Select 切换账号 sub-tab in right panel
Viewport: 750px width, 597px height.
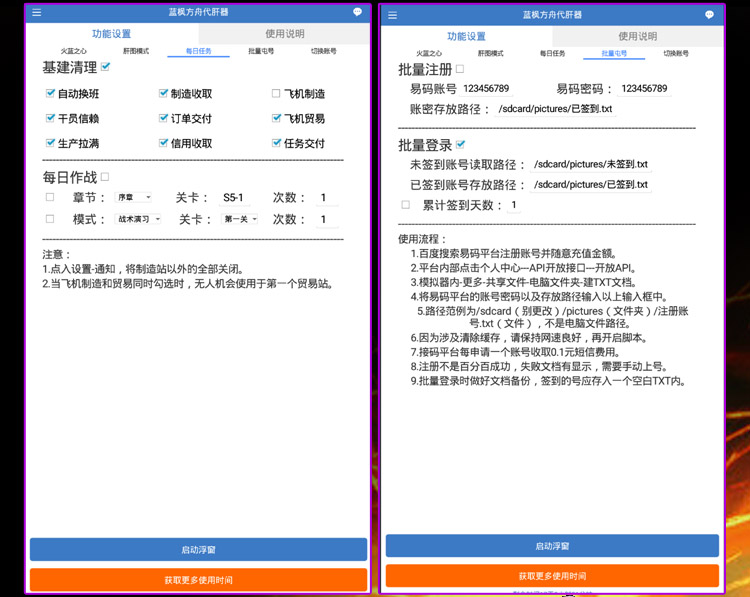[676, 54]
